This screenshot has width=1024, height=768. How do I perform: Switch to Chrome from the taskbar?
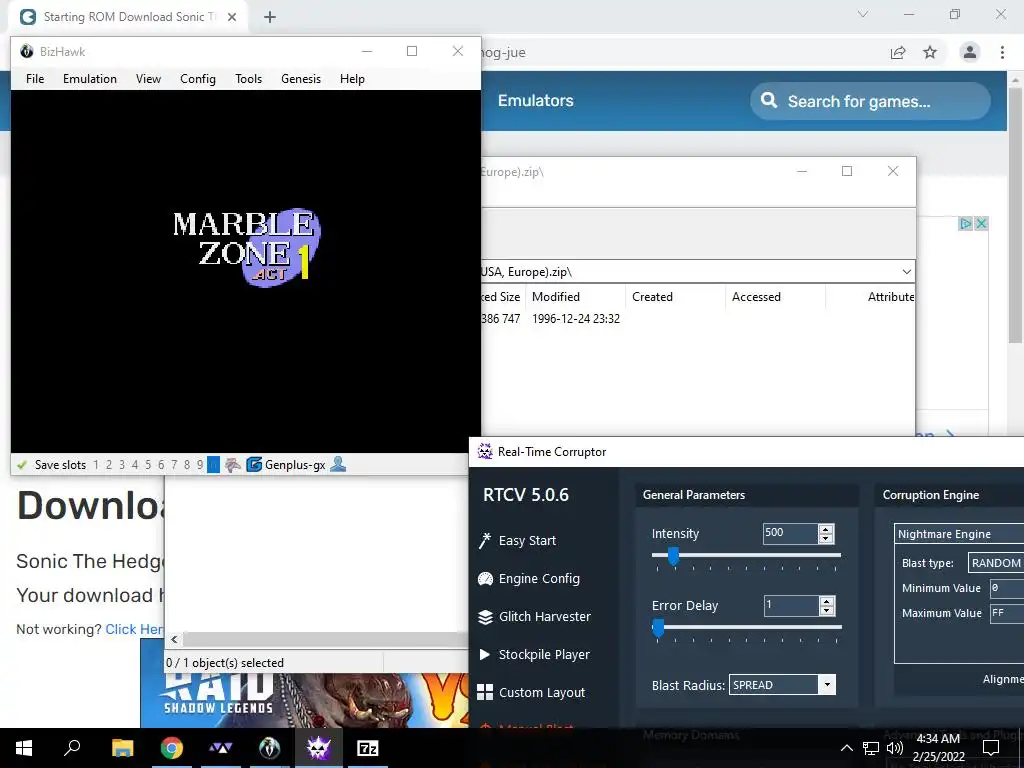click(x=172, y=748)
